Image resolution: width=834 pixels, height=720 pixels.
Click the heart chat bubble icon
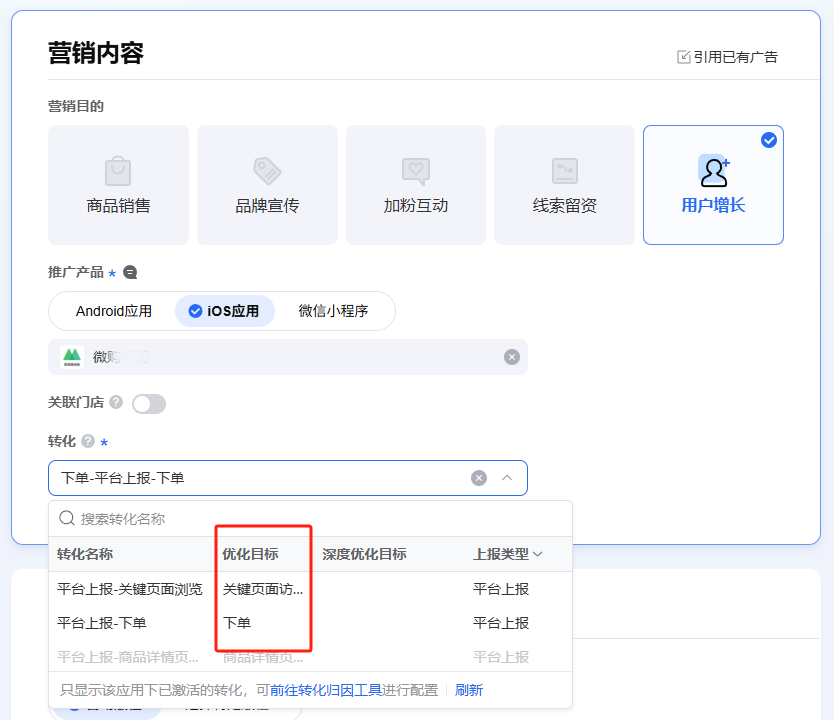[416, 171]
